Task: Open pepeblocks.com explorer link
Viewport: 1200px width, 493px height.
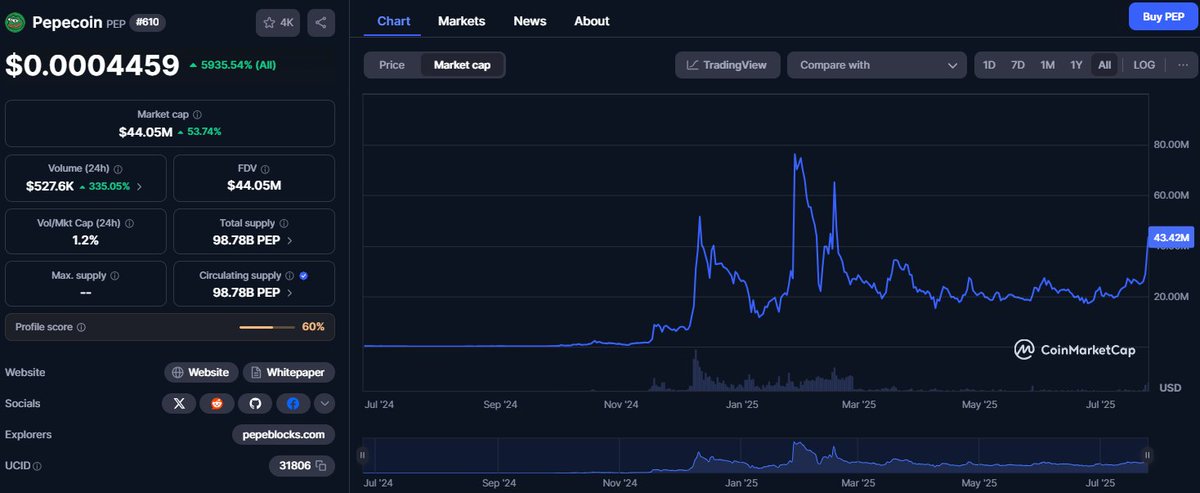Action: click(x=284, y=434)
